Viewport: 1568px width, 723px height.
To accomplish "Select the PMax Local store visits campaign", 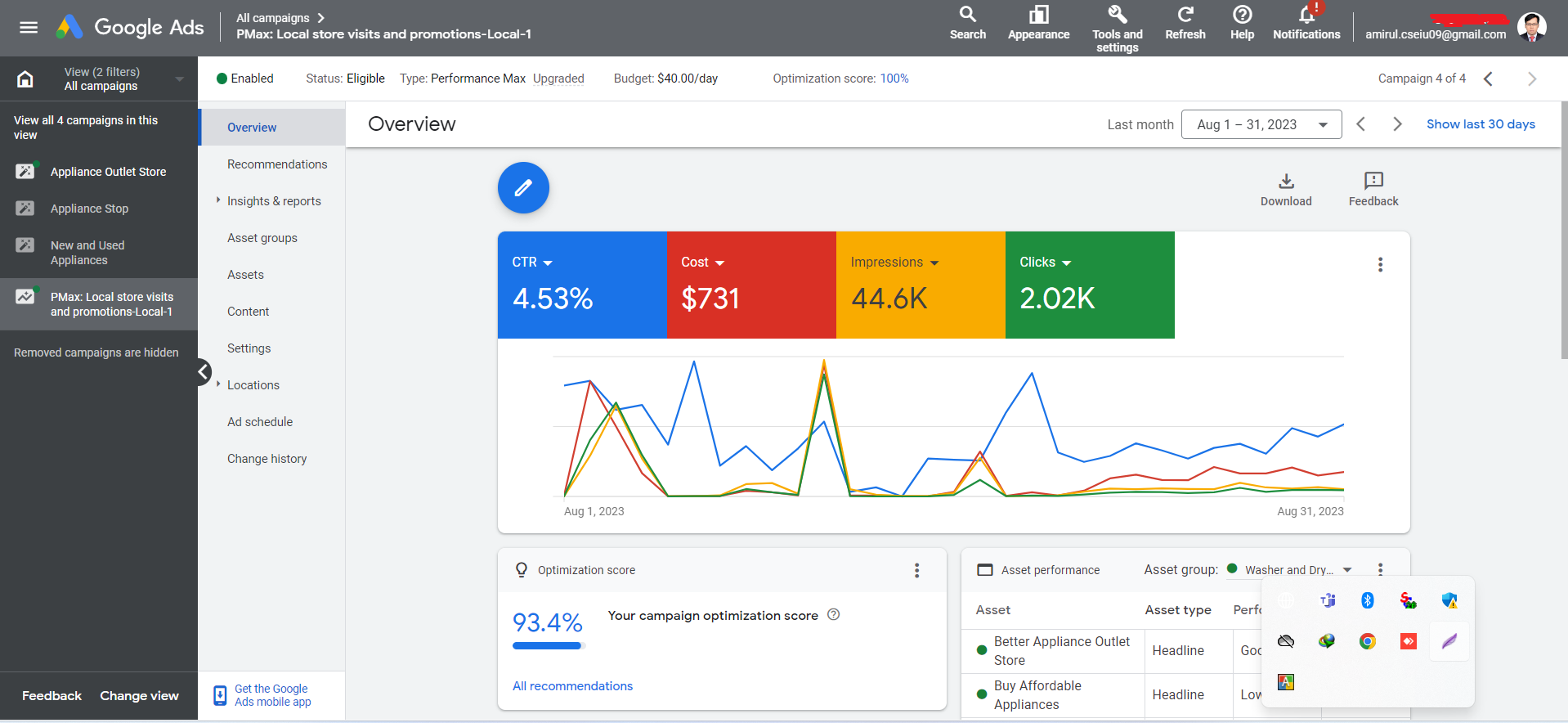I will (99, 304).
